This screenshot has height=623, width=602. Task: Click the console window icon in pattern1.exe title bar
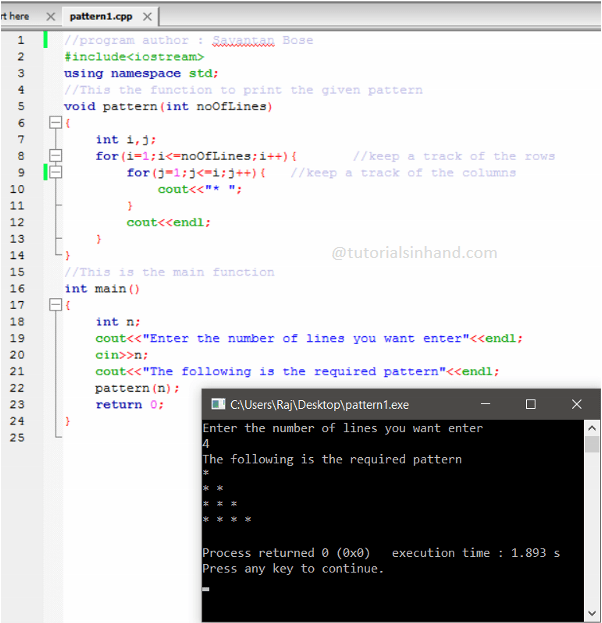tap(218, 404)
